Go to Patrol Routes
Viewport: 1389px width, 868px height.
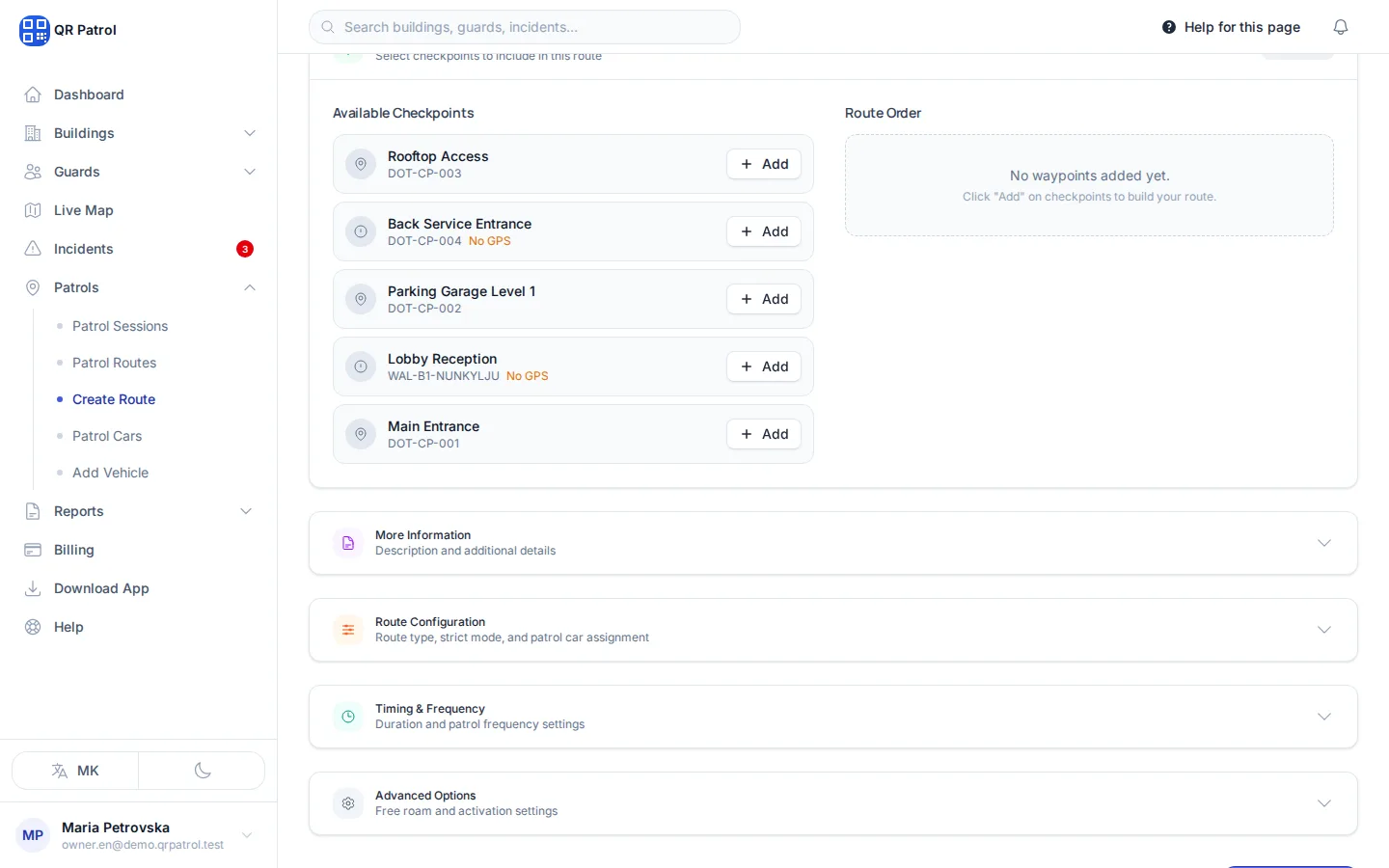click(x=114, y=363)
